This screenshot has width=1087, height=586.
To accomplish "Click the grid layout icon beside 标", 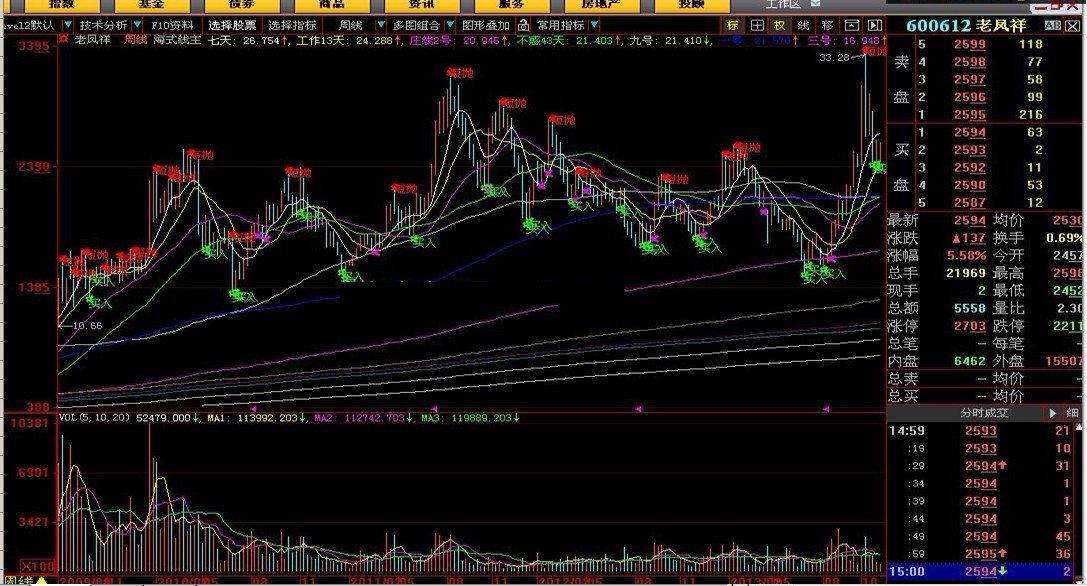I will tap(757, 25).
